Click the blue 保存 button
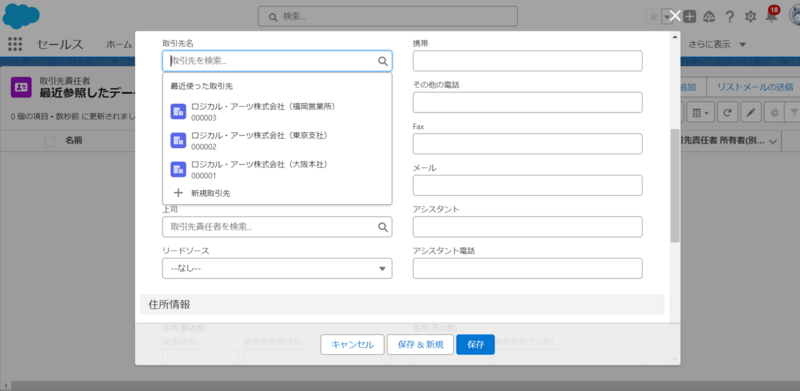The image size is (800, 391). point(476,345)
